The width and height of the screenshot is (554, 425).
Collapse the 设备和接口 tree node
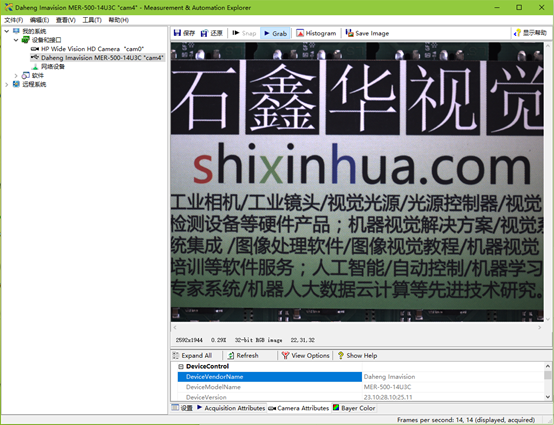tap(16, 40)
